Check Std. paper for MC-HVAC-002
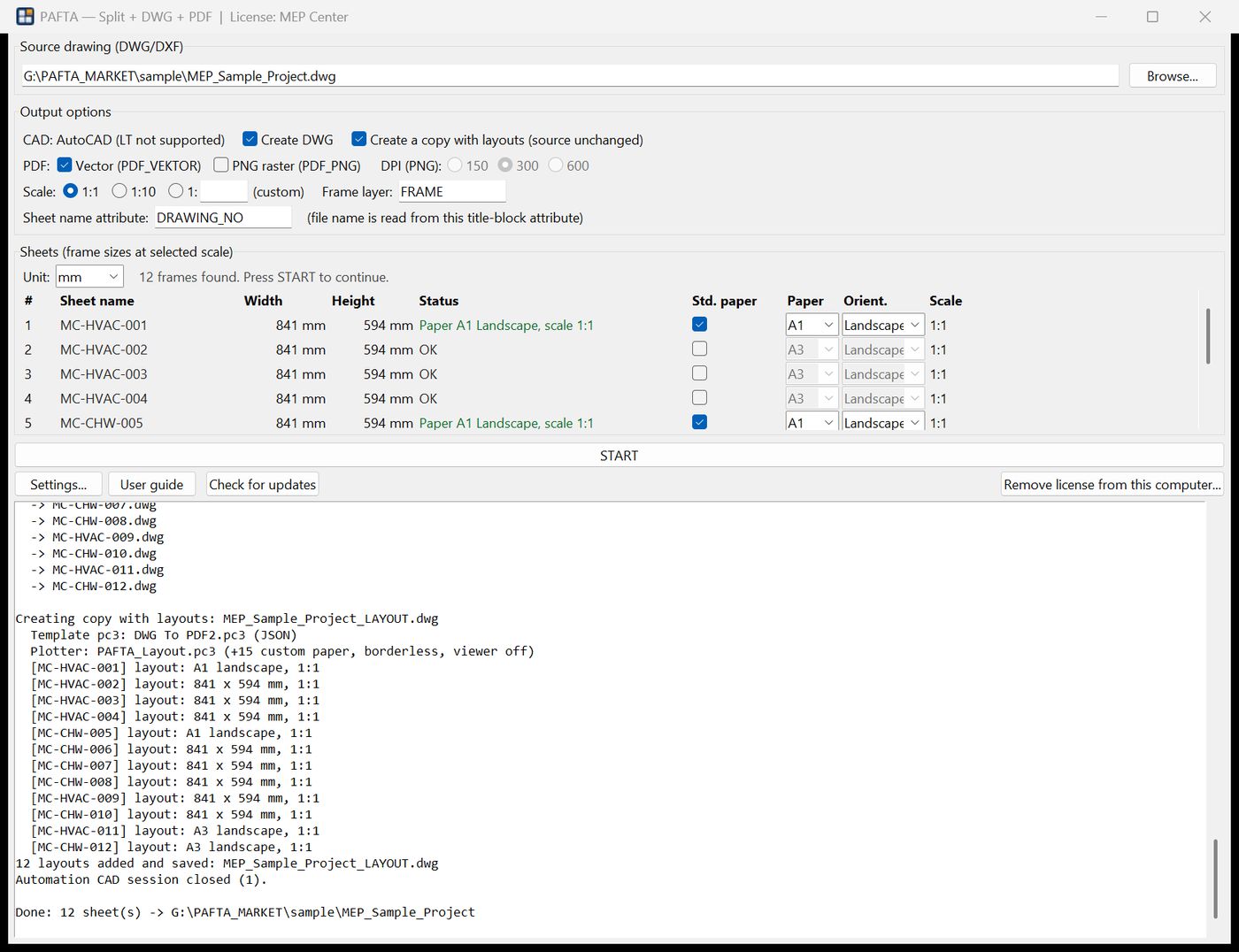The image size is (1239, 952). click(699, 349)
